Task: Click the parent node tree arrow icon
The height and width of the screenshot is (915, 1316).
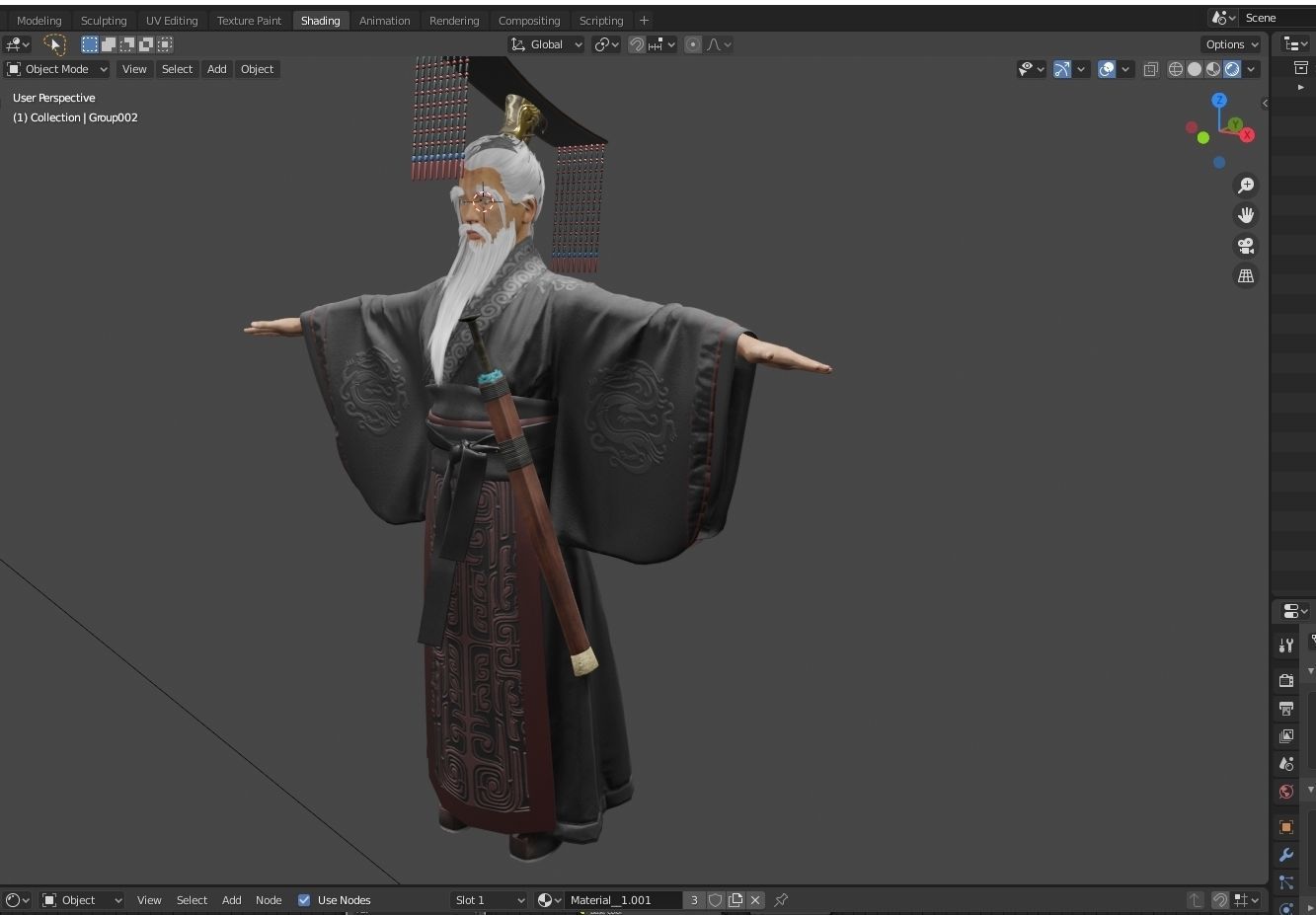Action: [x=1196, y=900]
